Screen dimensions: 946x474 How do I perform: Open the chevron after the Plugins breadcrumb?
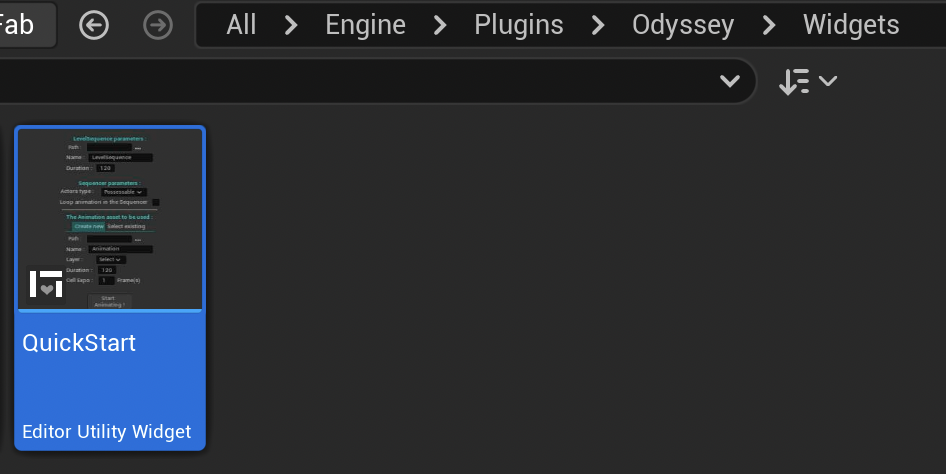pyautogui.click(x=598, y=25)
